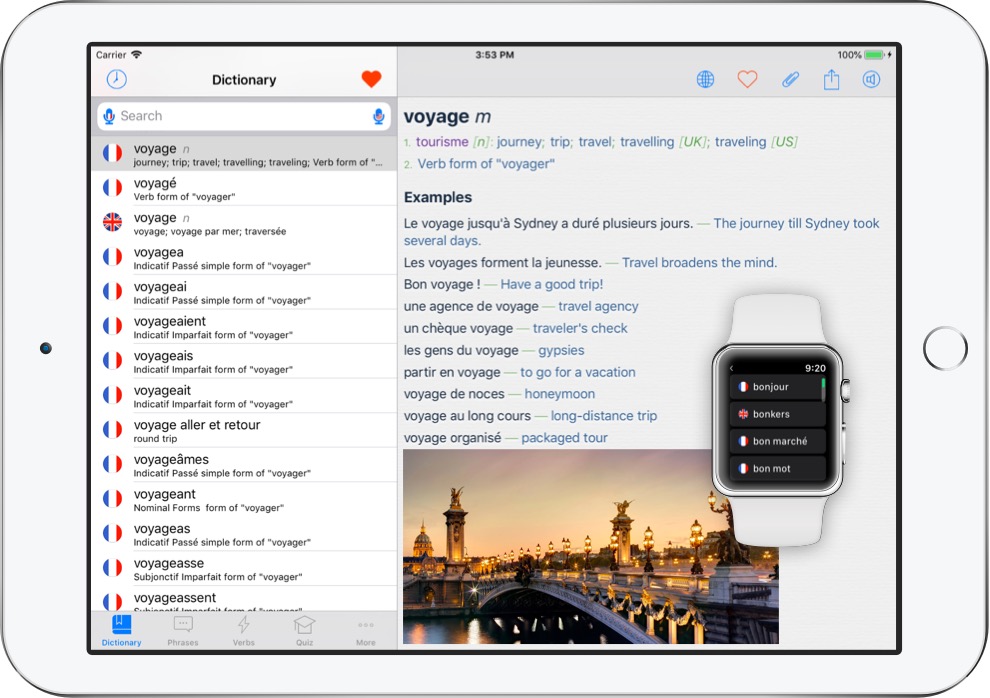
Task: Tap the red favorites heart in sidebar
Action: tap(371, 80)
